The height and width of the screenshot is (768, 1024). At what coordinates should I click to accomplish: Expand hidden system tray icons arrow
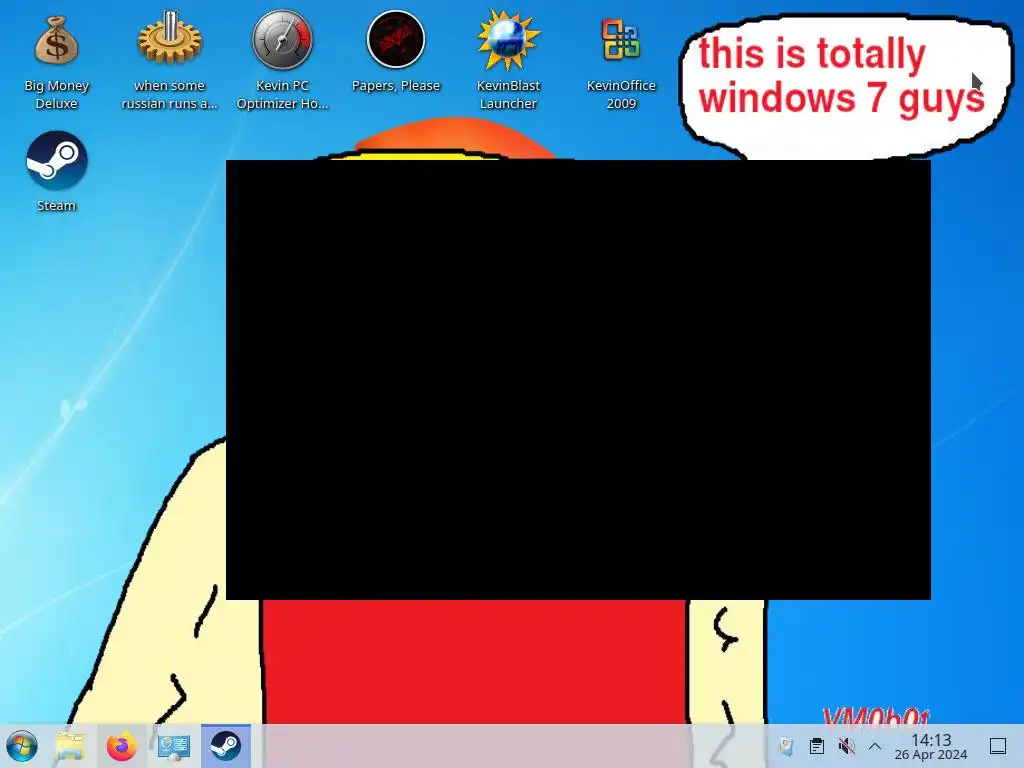[x=875, y=746]
